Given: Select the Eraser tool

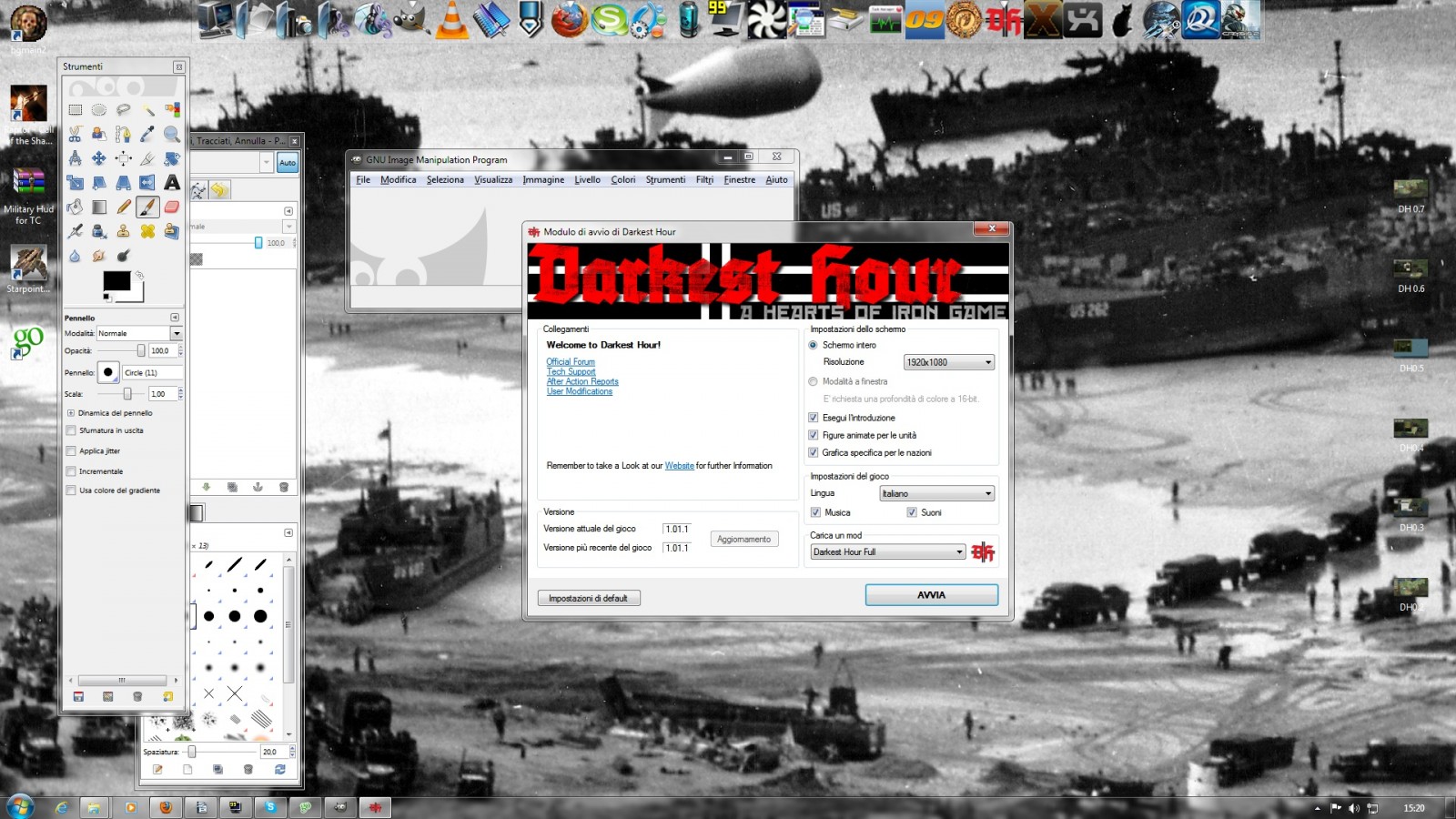Looking at the screenshot, I should 172,207.
